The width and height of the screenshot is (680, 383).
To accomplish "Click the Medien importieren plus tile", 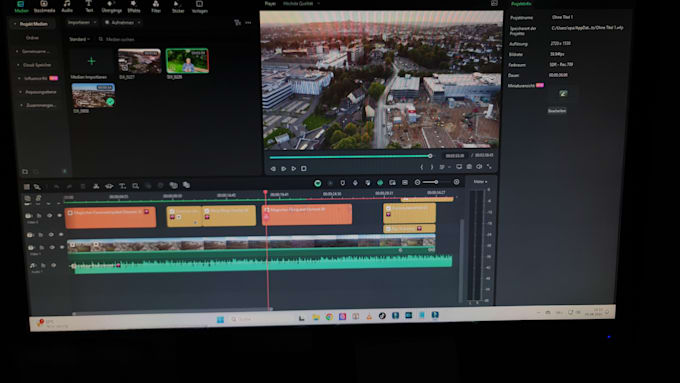I will click(x=91, y=61).
